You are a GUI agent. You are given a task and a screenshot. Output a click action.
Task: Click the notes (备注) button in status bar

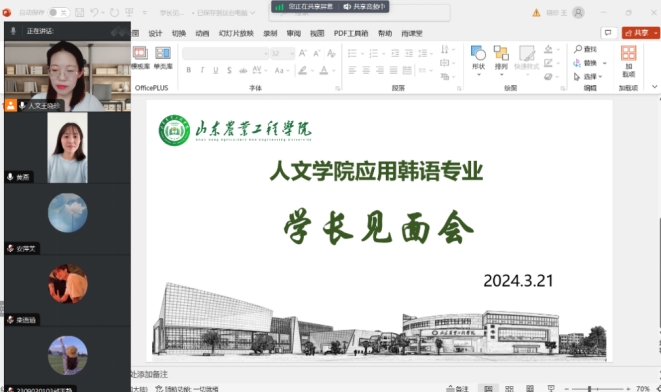pyautogui.click(x=458, y=388)
